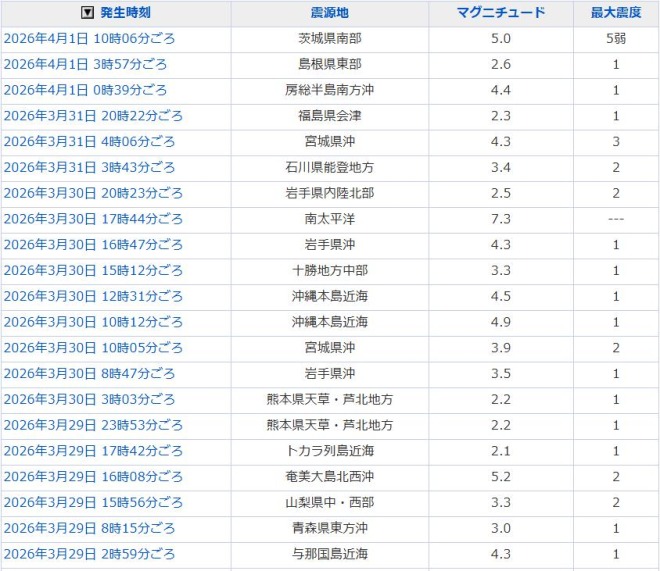View the 2026年3月31日 3時43分ごろ earthquake details

click(x=89, y=167)
